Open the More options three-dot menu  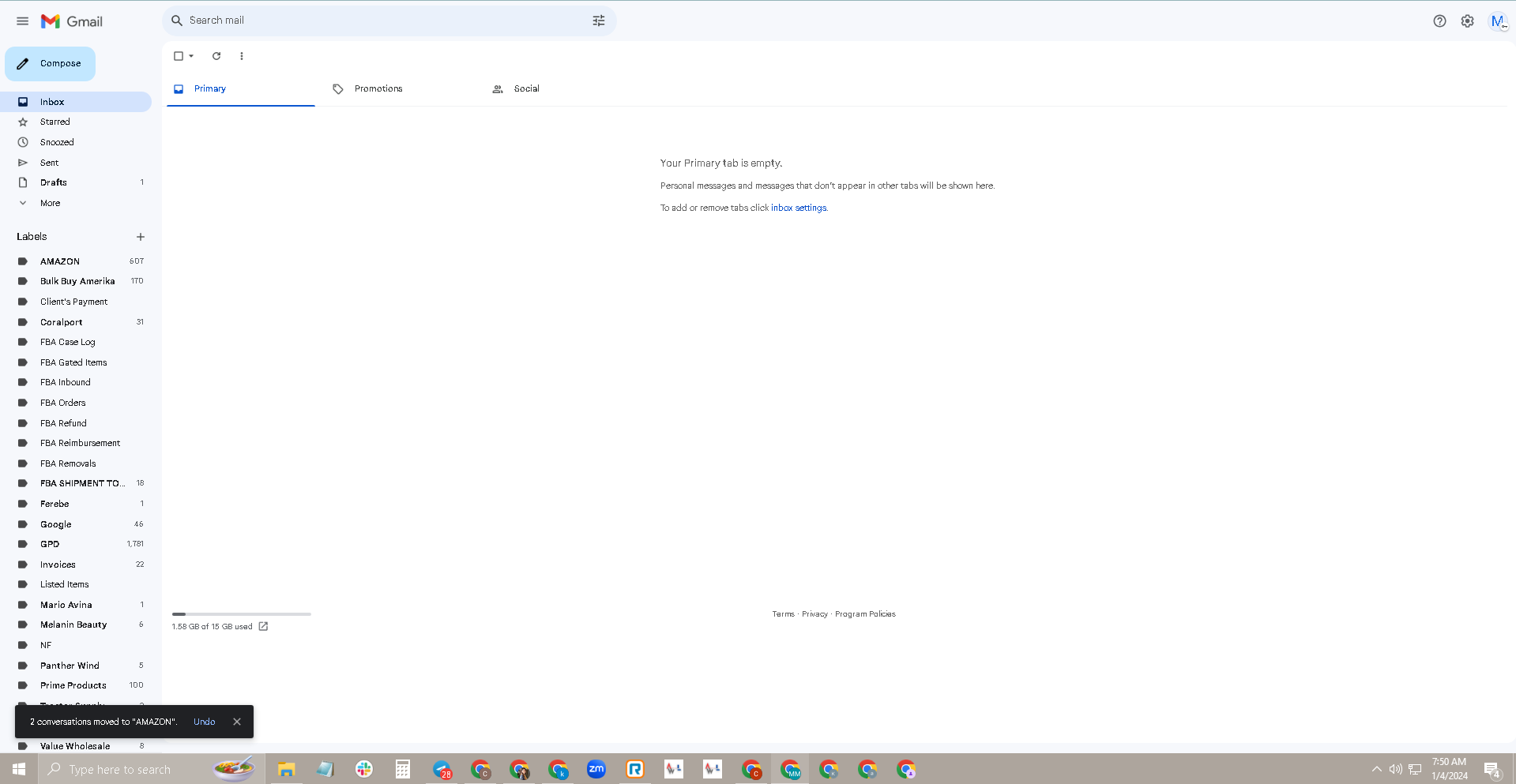pos(242,56)
